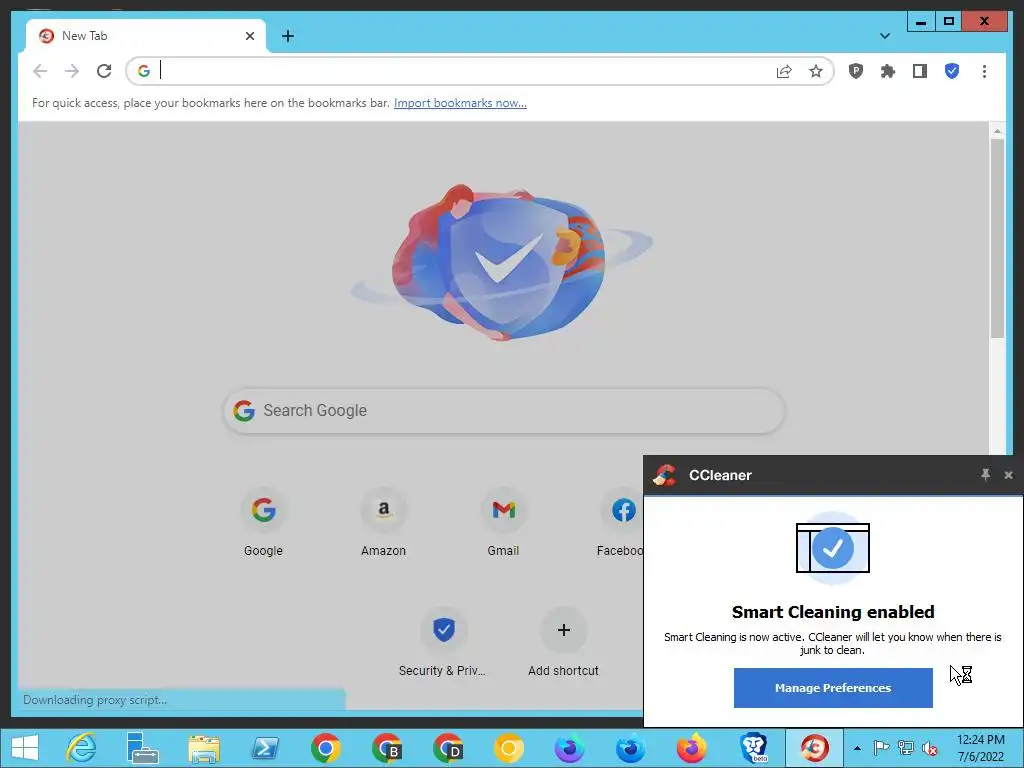Click the active CCleaner Browser taskbar icon

point(814,748)
